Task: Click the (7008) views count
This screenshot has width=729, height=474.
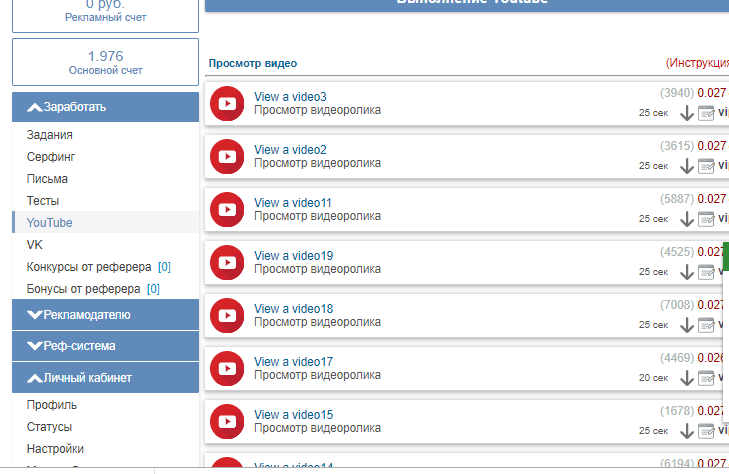Action: point(677,305)
